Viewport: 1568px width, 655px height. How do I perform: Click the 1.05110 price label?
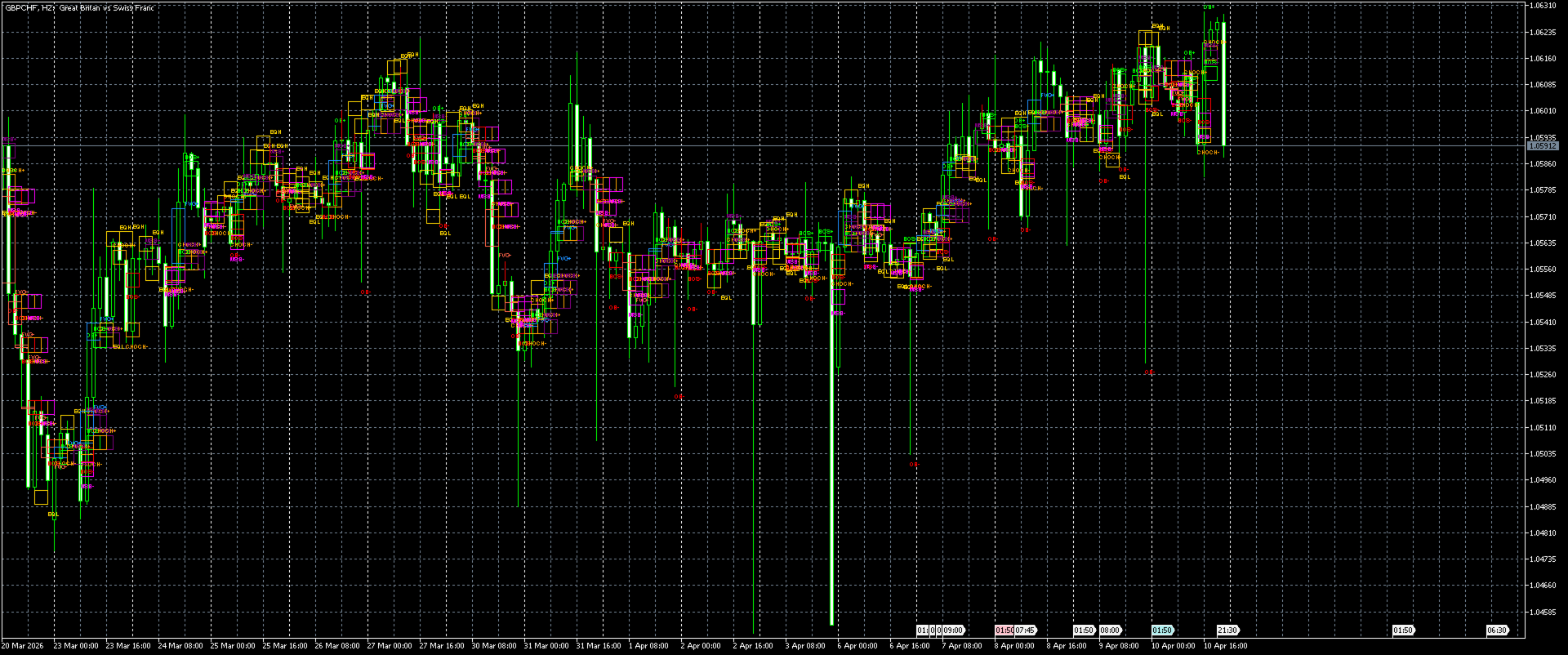(1543, 428)
